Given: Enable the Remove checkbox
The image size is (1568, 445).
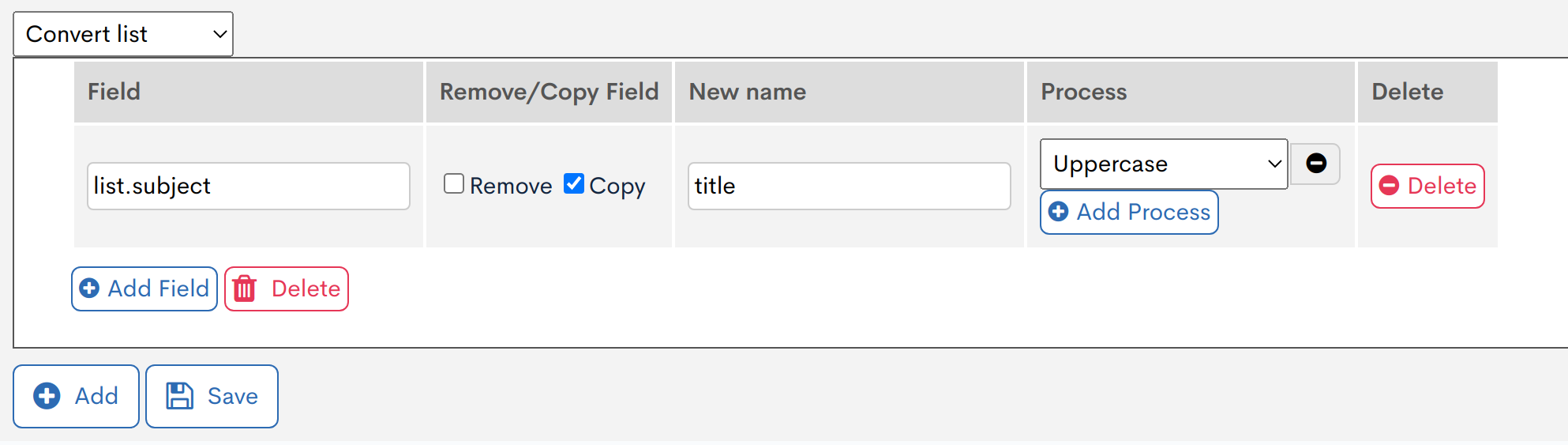Looking at the screenshot, I should coord(454,184).
